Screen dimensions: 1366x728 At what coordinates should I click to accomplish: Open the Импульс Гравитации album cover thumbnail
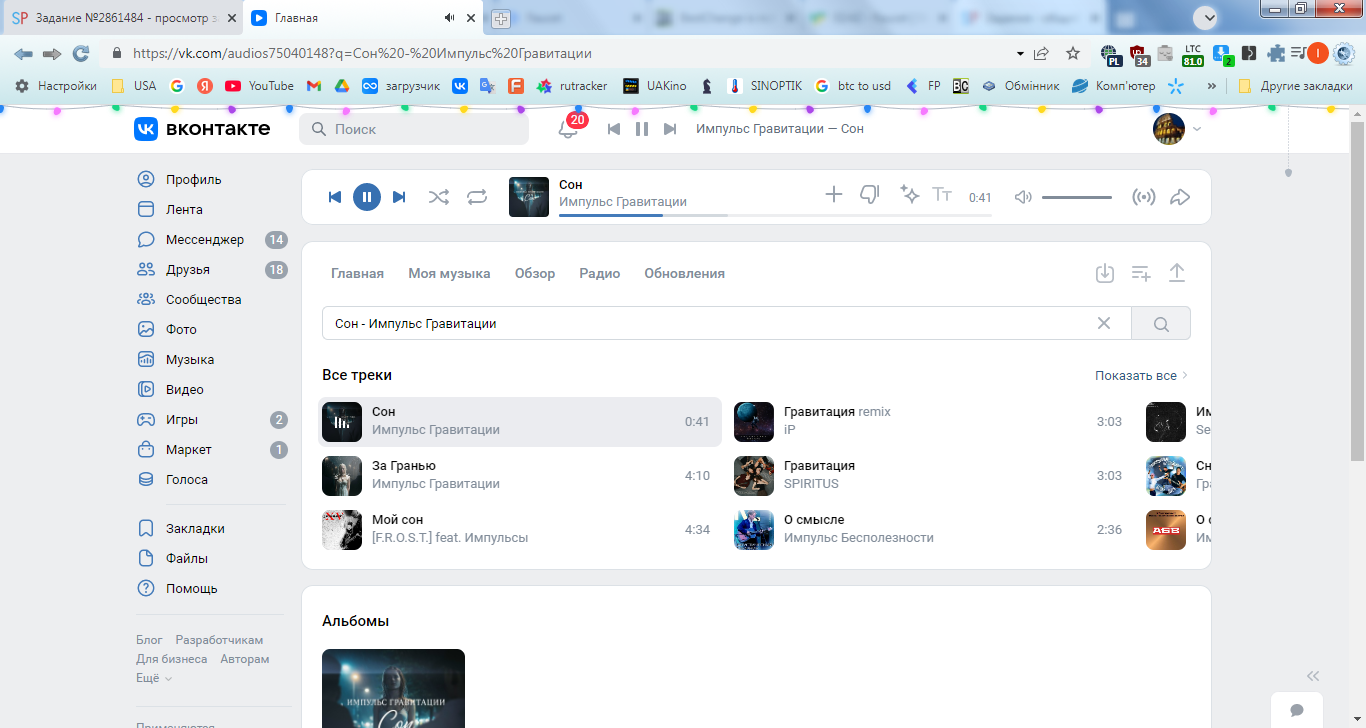click(x=393, y=689)
